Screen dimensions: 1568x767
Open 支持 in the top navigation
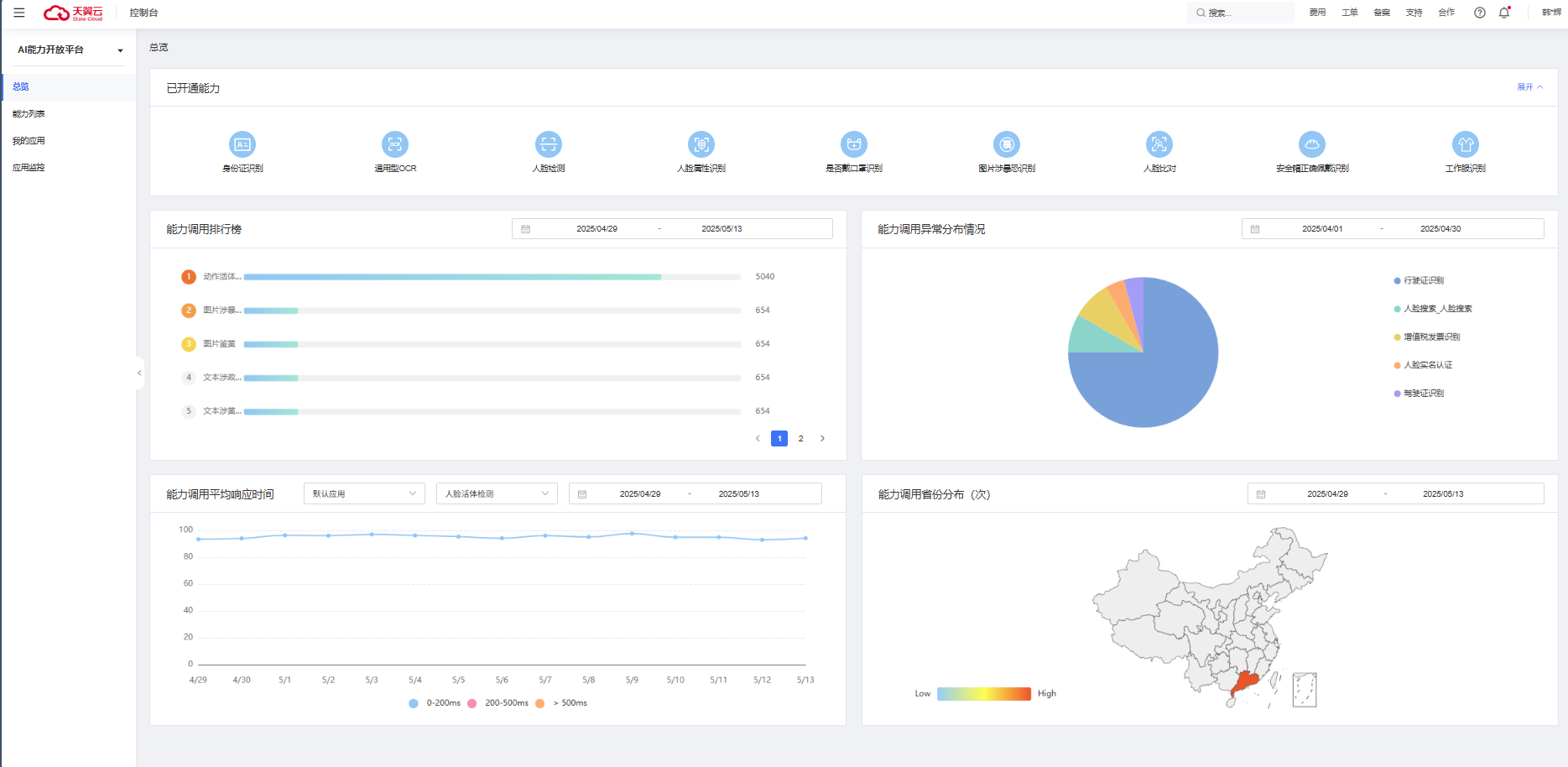(x=1414, y=13)
